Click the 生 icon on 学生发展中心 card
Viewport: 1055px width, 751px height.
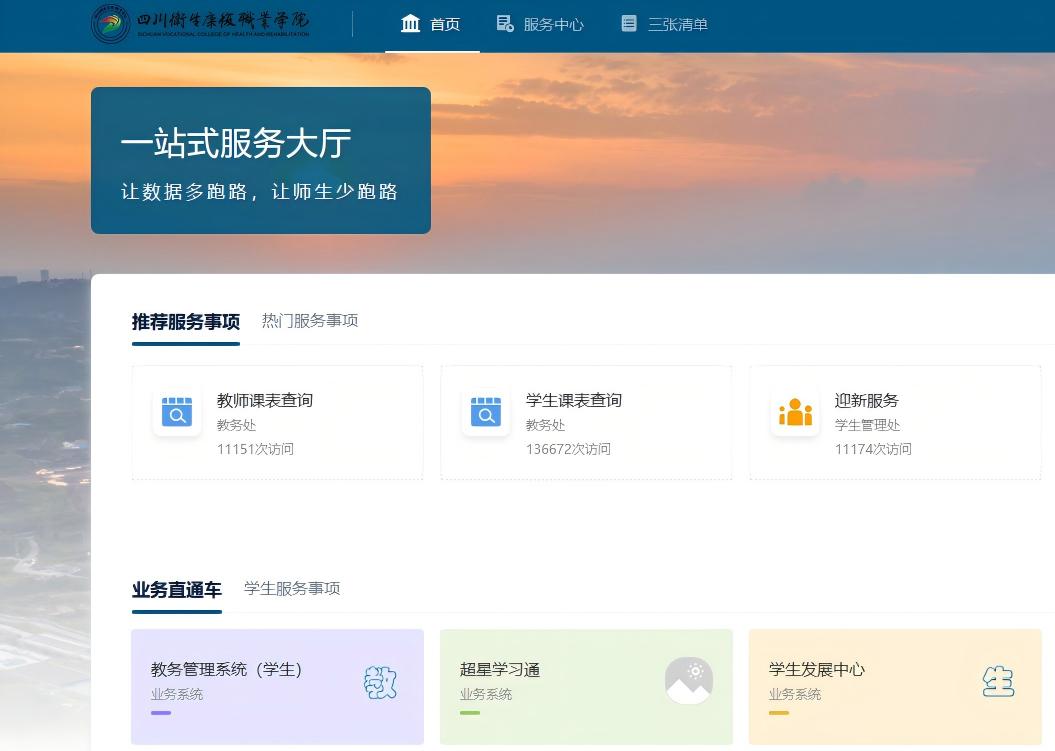997,682
